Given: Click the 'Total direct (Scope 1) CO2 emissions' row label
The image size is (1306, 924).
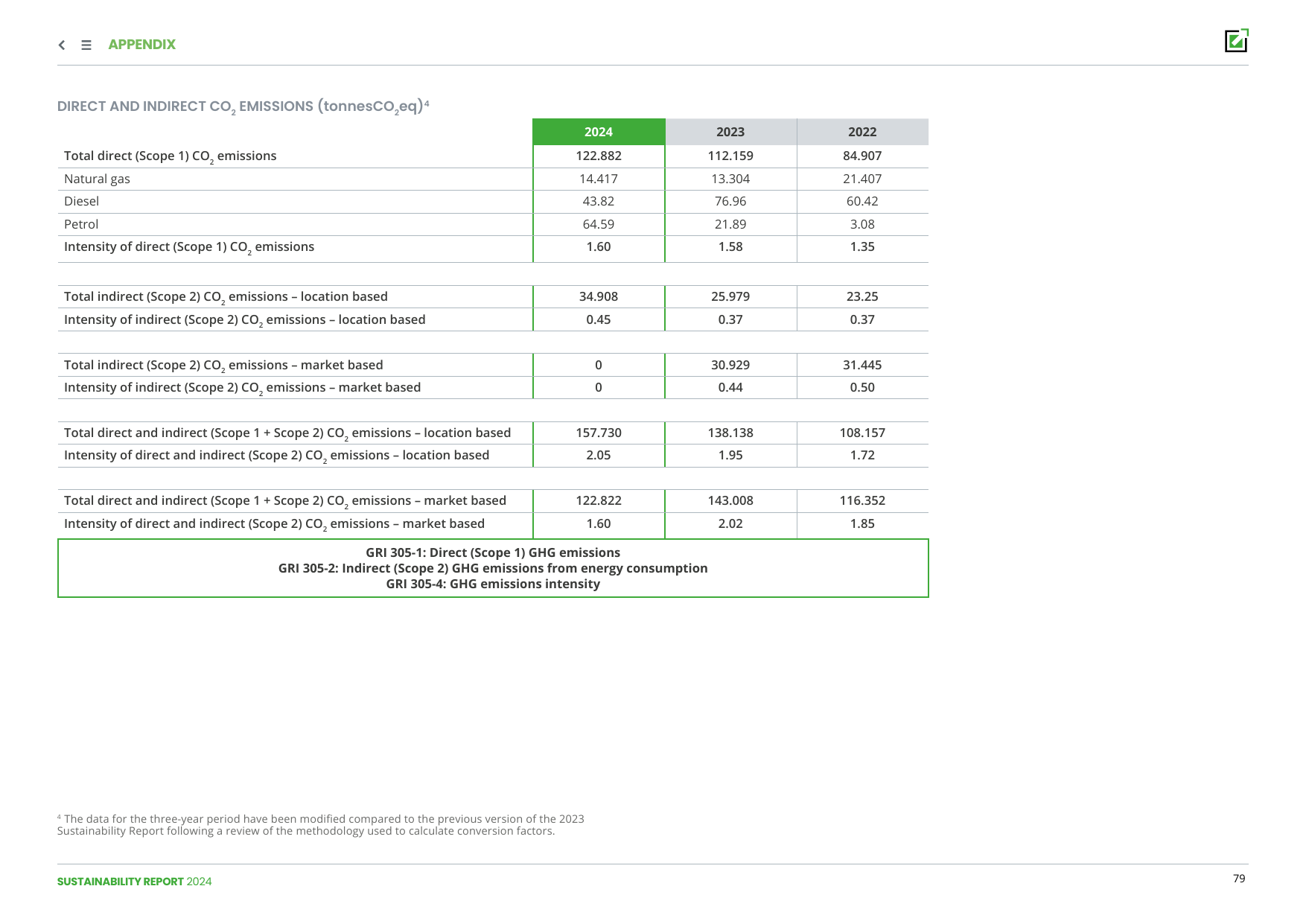Looking at the screenshot, I should coord(171,156).
